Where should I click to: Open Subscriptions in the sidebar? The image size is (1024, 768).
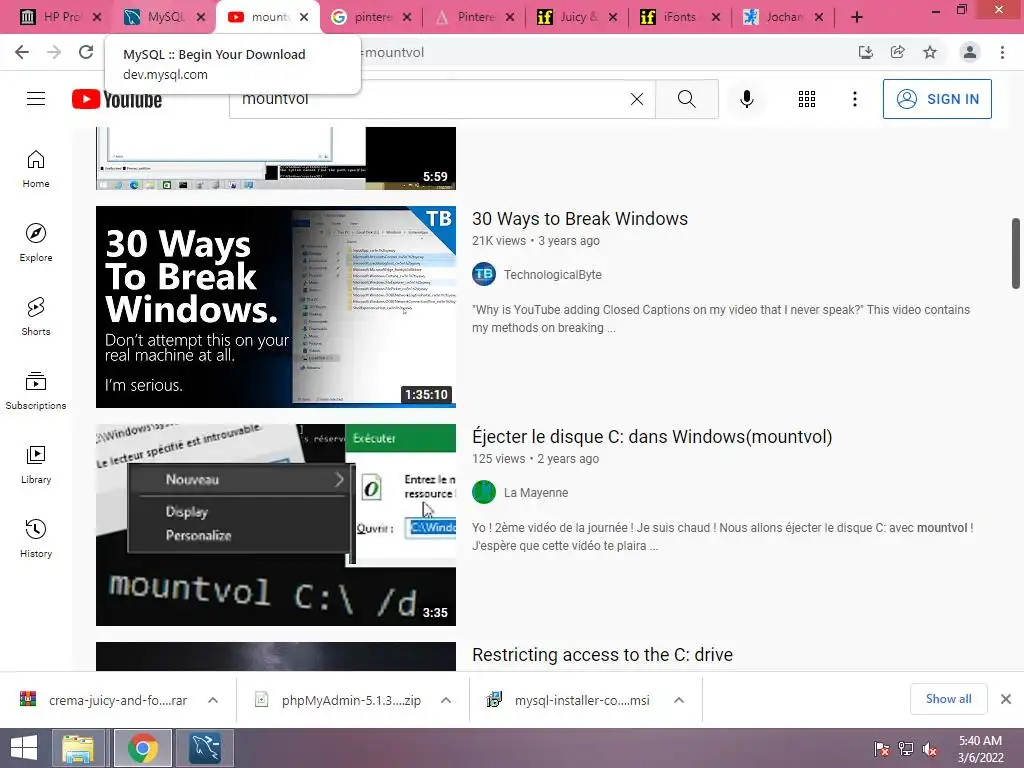point(36,391)
